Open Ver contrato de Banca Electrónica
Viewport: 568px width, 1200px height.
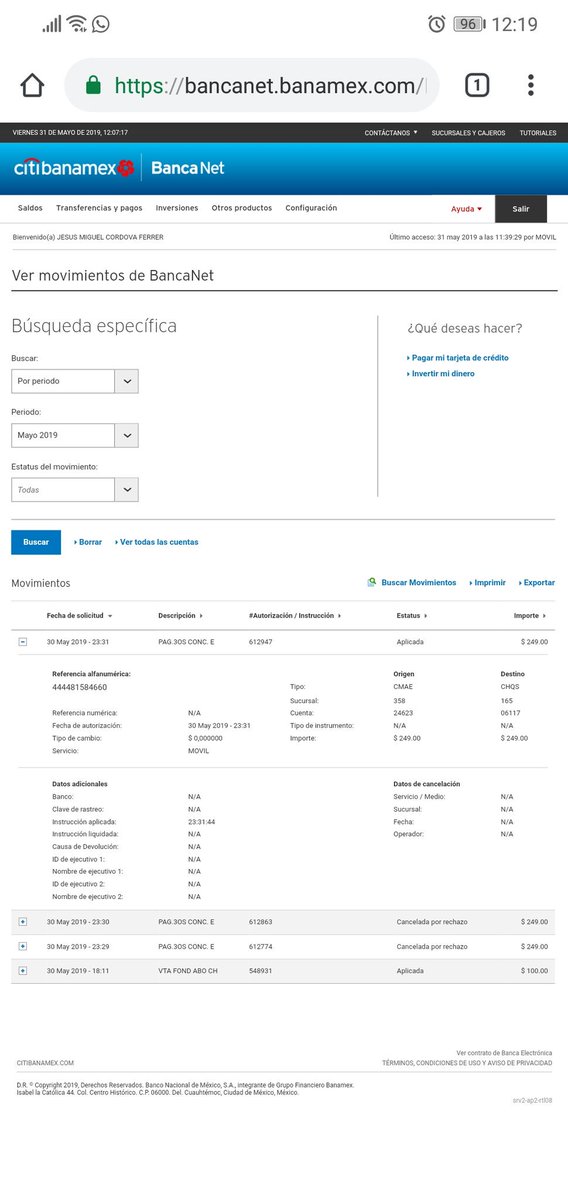[504, 1053]
